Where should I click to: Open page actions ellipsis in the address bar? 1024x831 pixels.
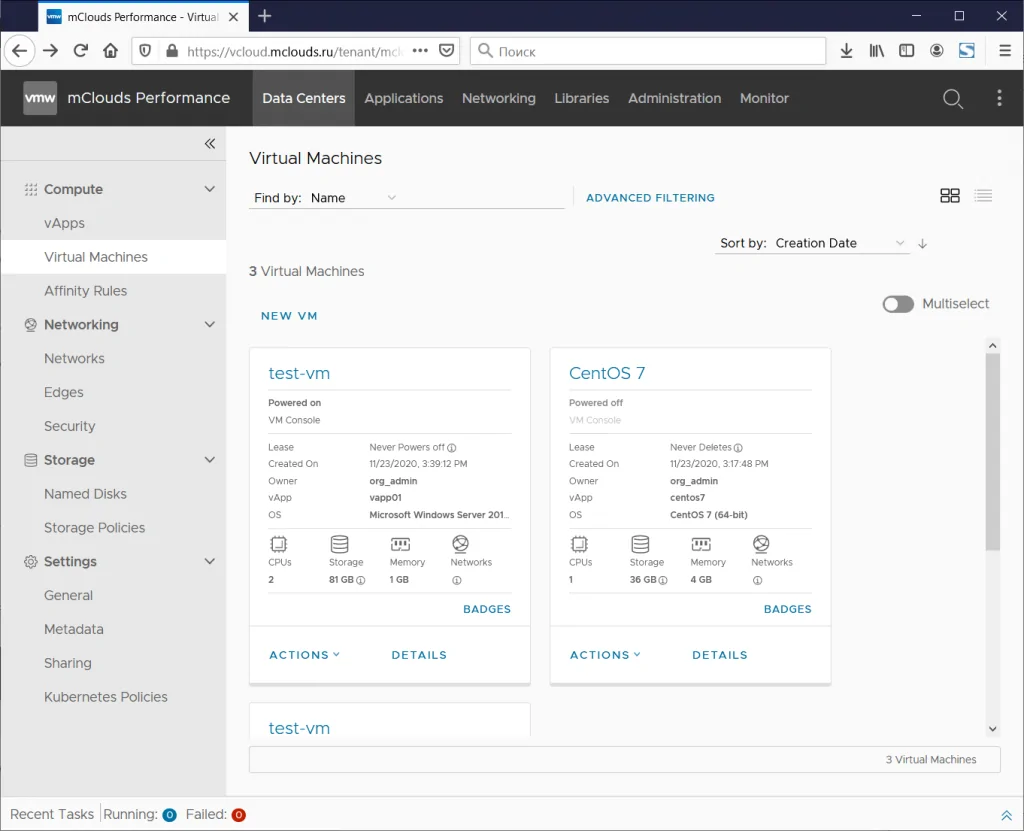(420, 50)
